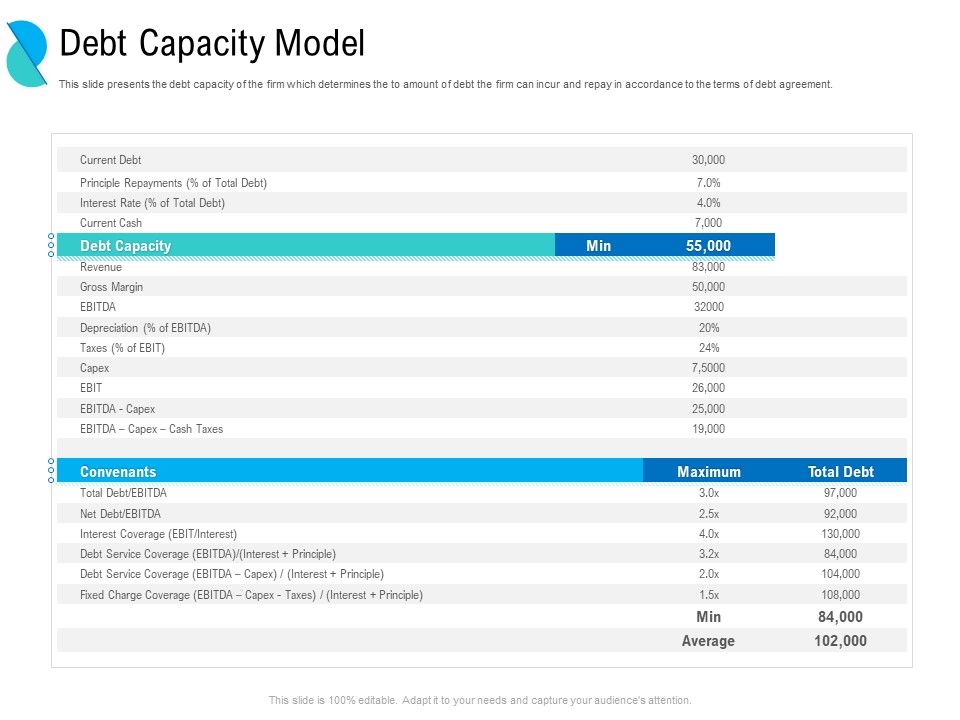Select the 'Debt Capacity Model' title
The height and width of the screenshot is (720, 960).
212,43
